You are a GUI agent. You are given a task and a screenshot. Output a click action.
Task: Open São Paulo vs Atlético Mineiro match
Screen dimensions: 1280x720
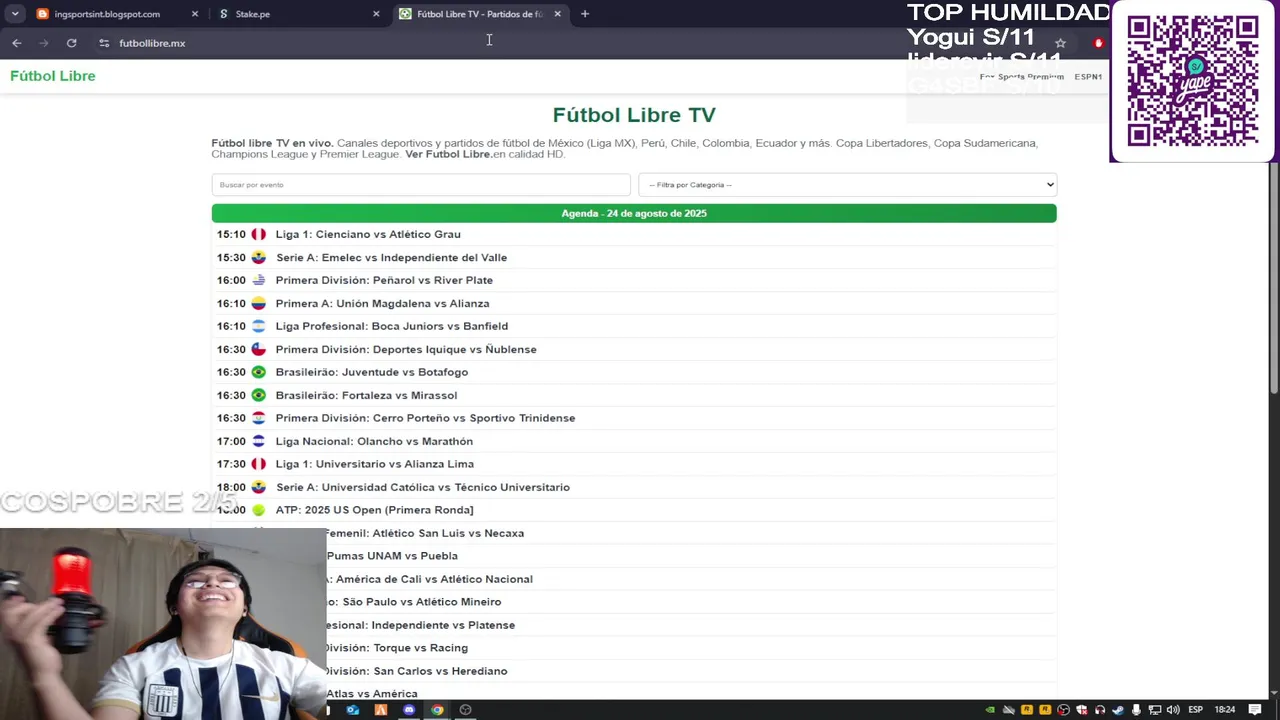tap(414, 602)
